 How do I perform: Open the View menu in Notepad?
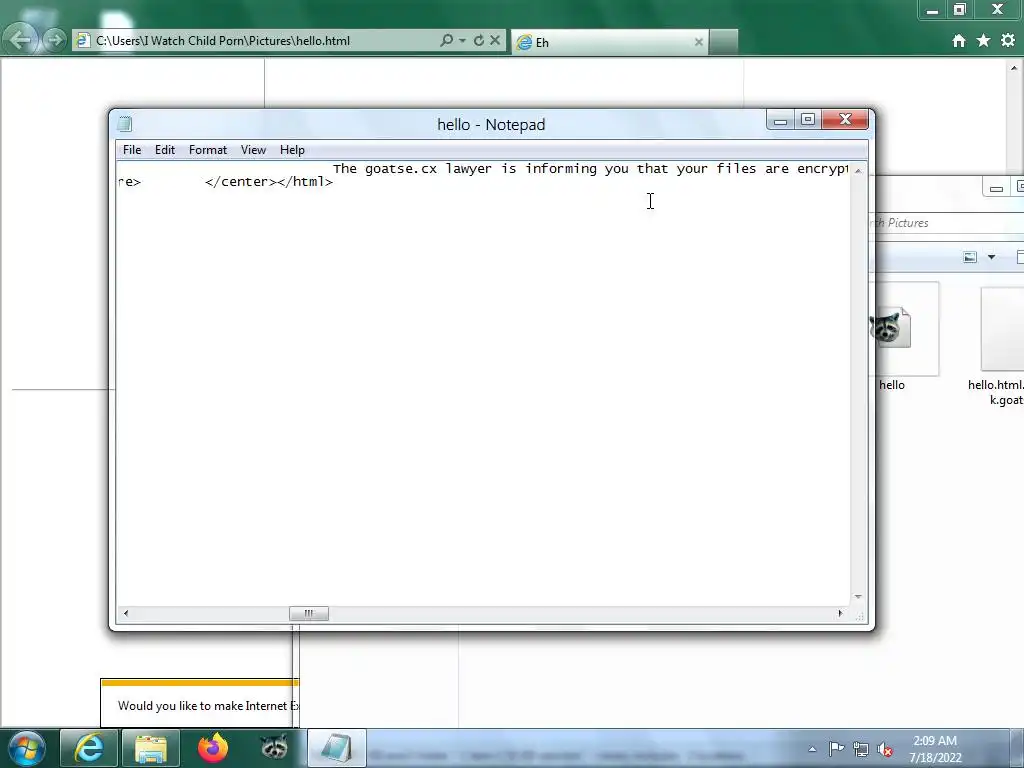(253, 150)
